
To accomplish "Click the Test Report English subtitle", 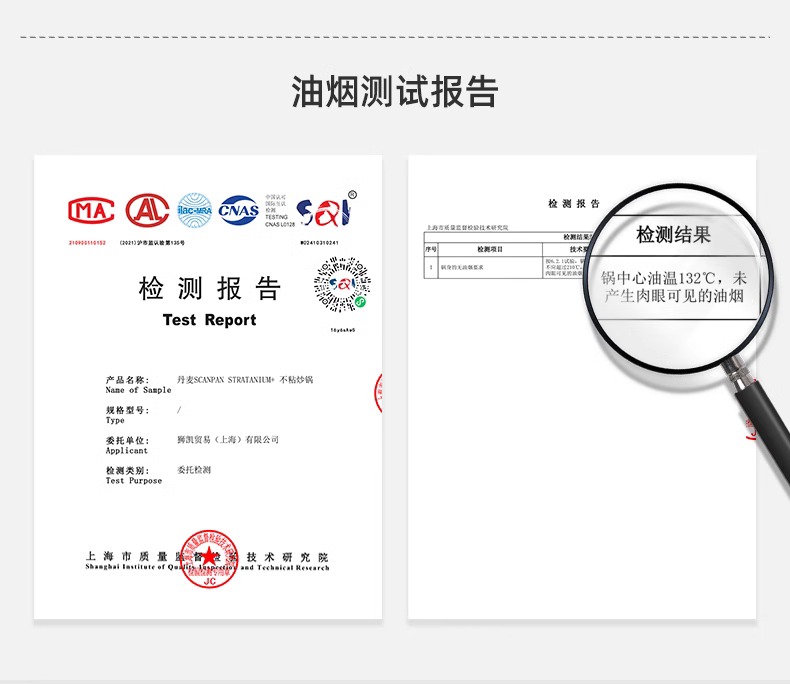I will pos(210,320).
